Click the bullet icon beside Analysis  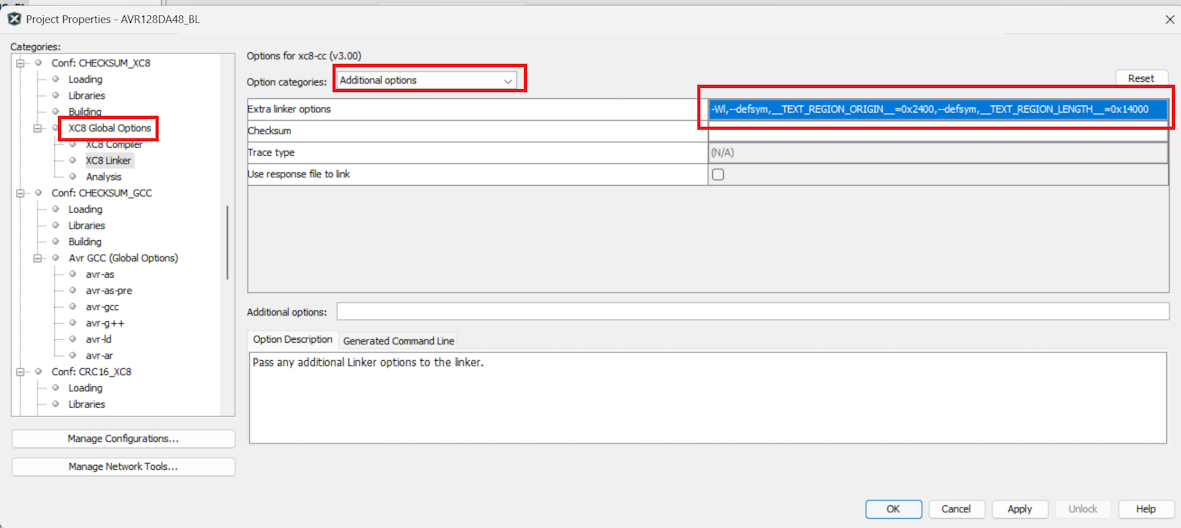point(73,177)
